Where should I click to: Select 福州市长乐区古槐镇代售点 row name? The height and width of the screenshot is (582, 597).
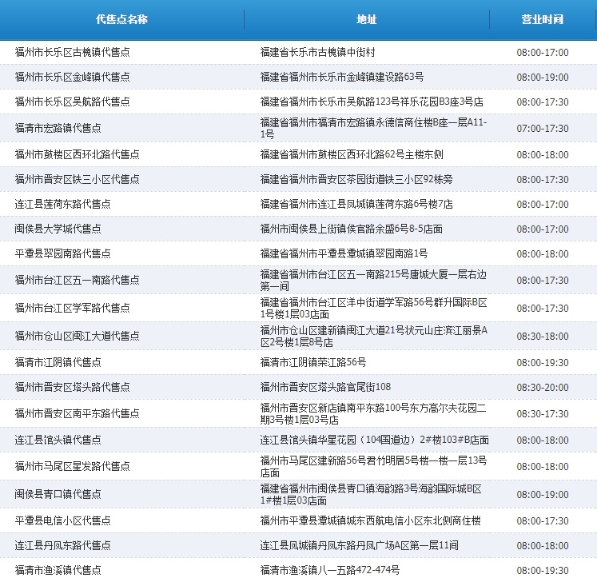[72, 52]
